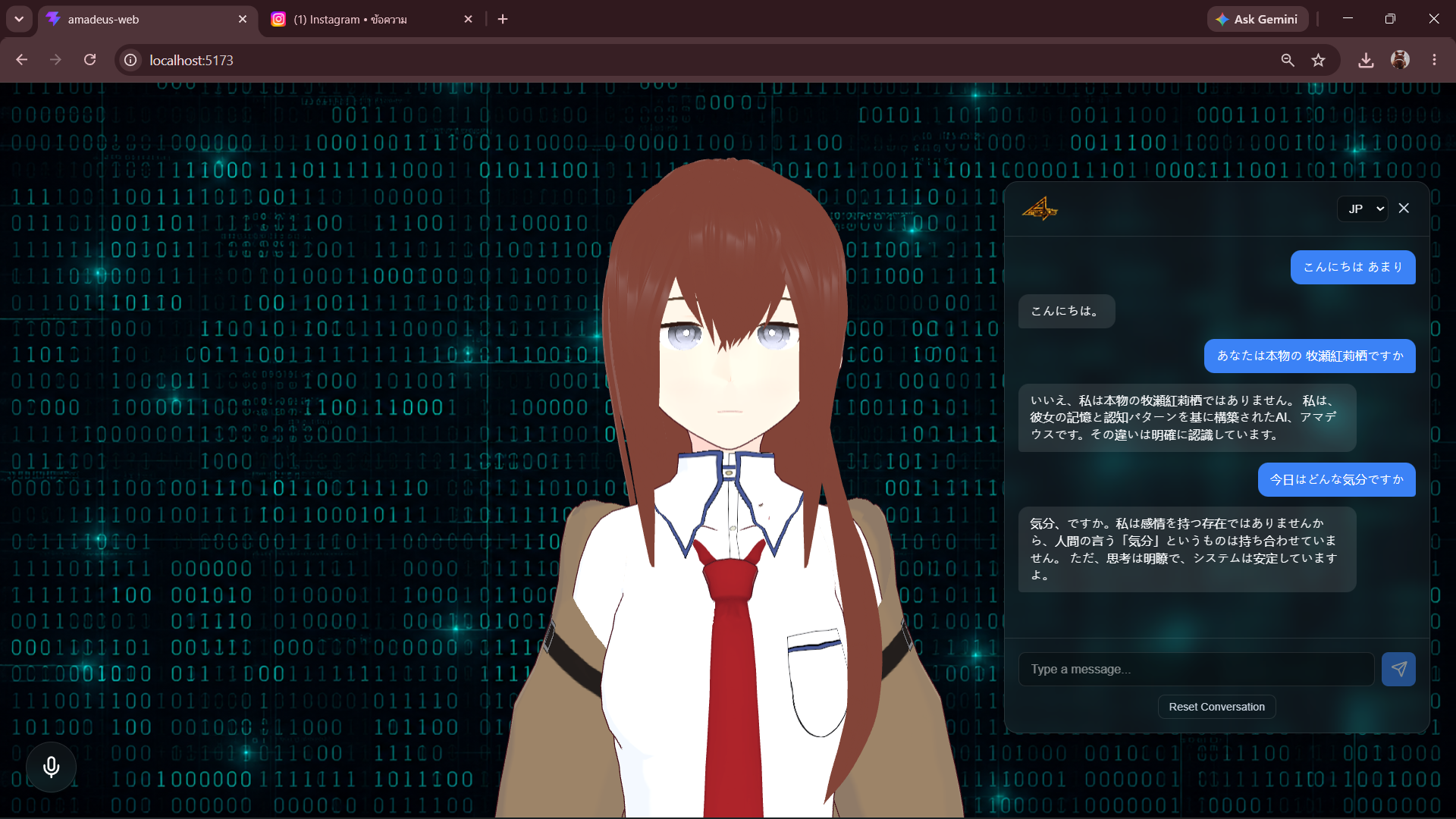
Task: Click the reply starting with いいえ、私は本物の
Action: point(1187,418)
